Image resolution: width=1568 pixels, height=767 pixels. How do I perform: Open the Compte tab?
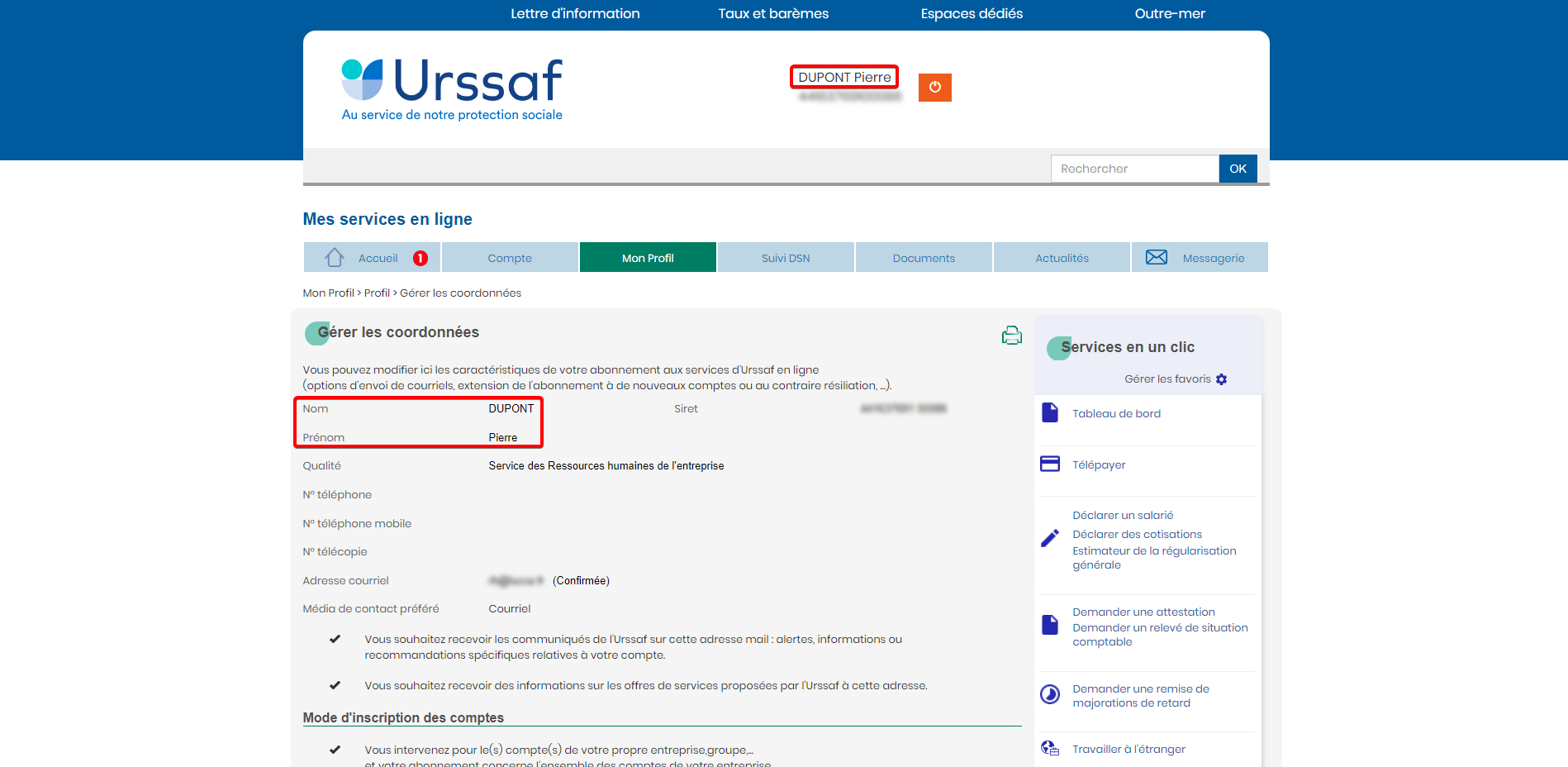click(510, 258)
